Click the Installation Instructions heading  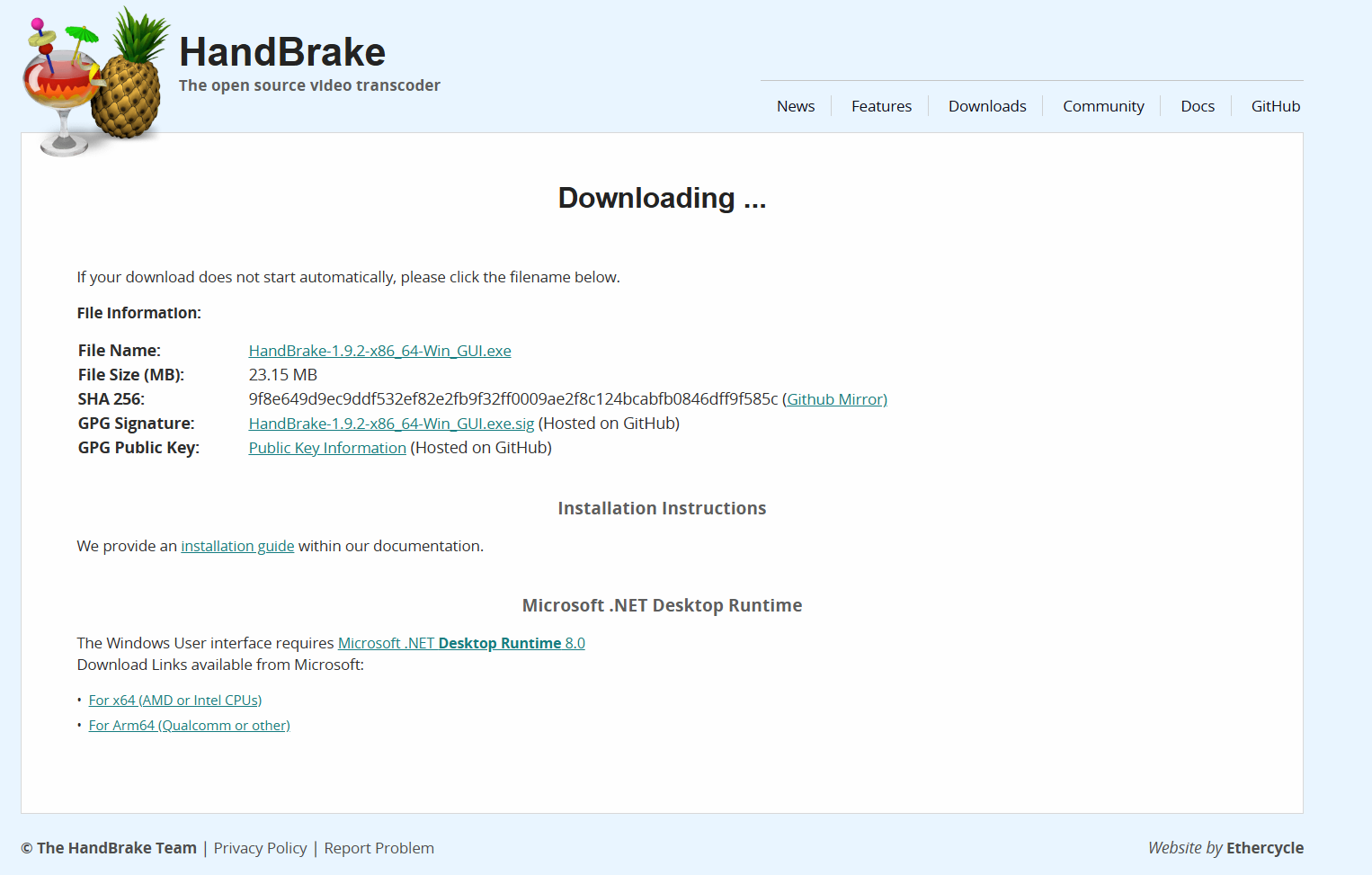coord(662,508)
